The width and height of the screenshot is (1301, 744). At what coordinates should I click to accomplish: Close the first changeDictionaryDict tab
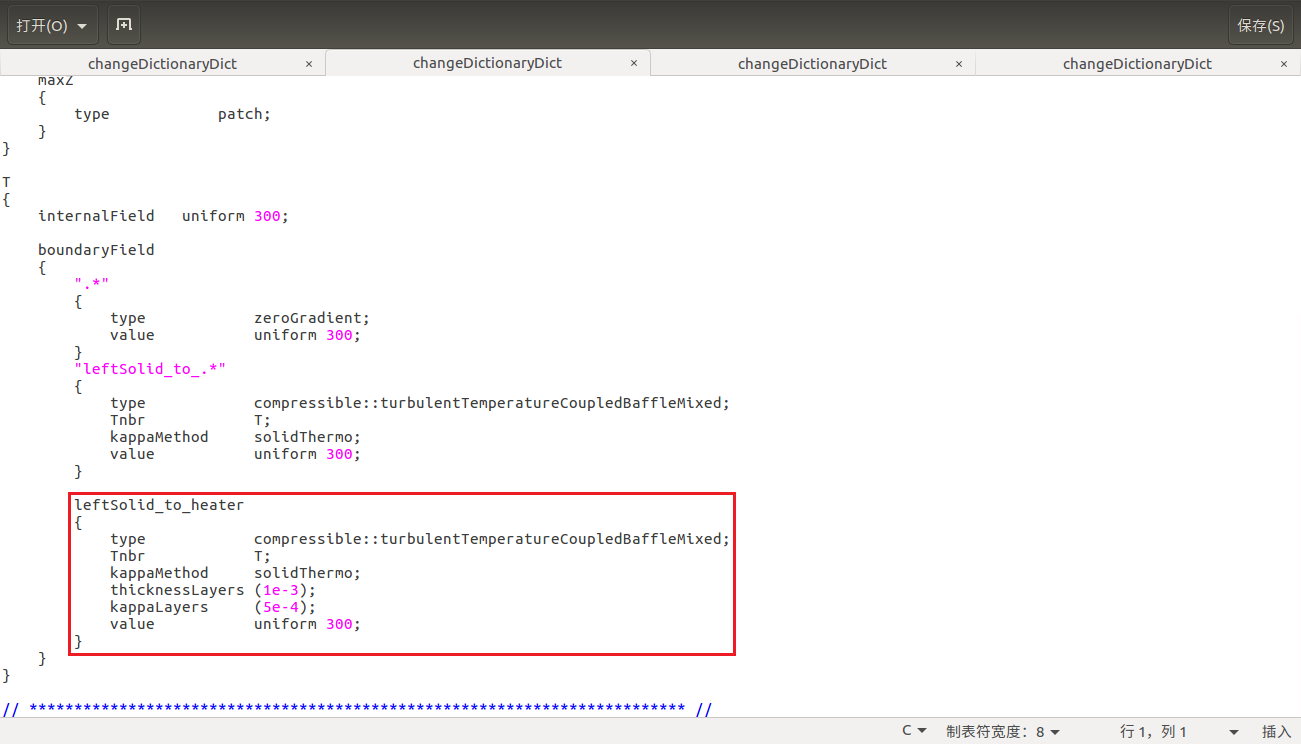(x=309, y=64)
